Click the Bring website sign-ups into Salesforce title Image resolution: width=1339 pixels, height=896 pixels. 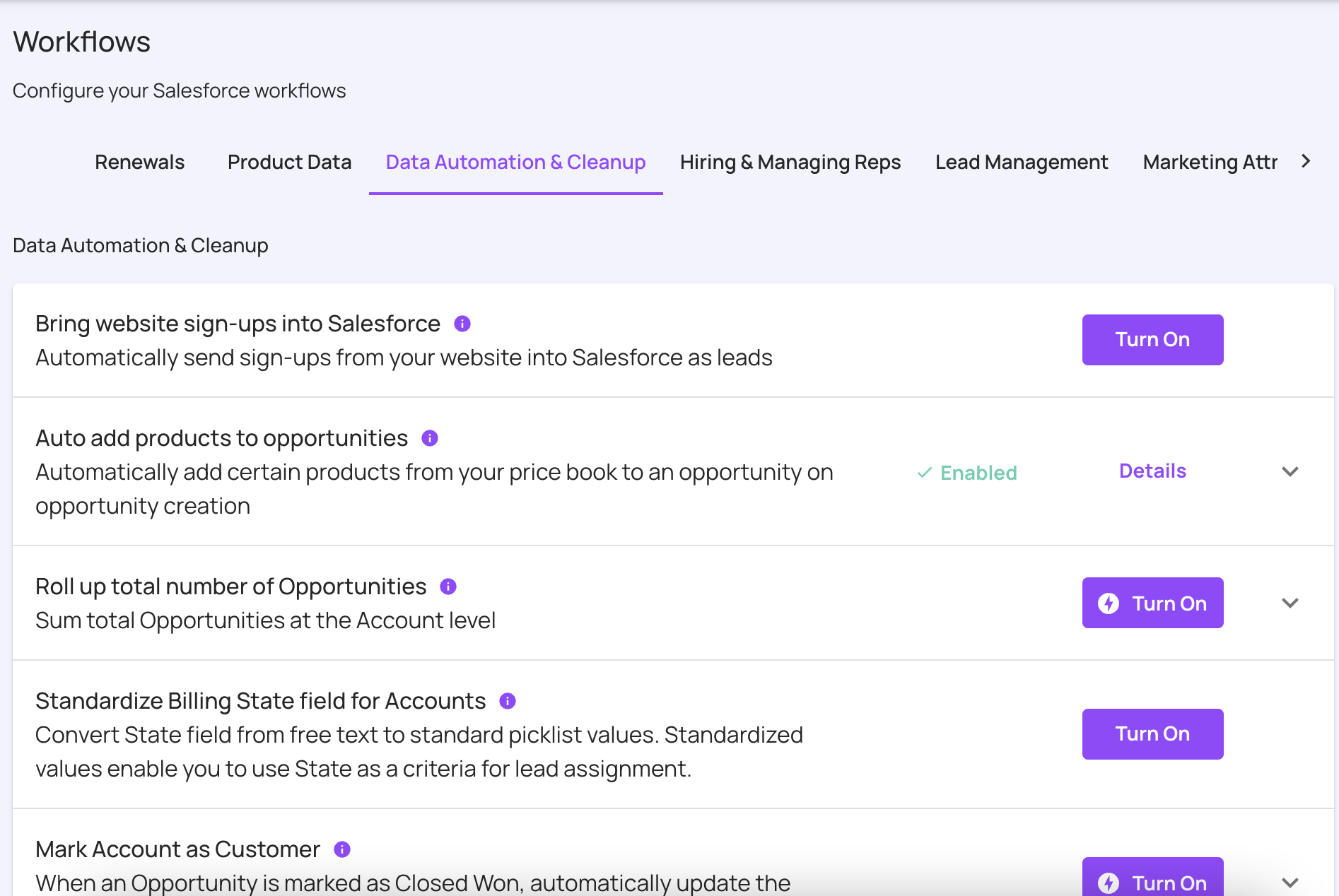coord(238,324)
